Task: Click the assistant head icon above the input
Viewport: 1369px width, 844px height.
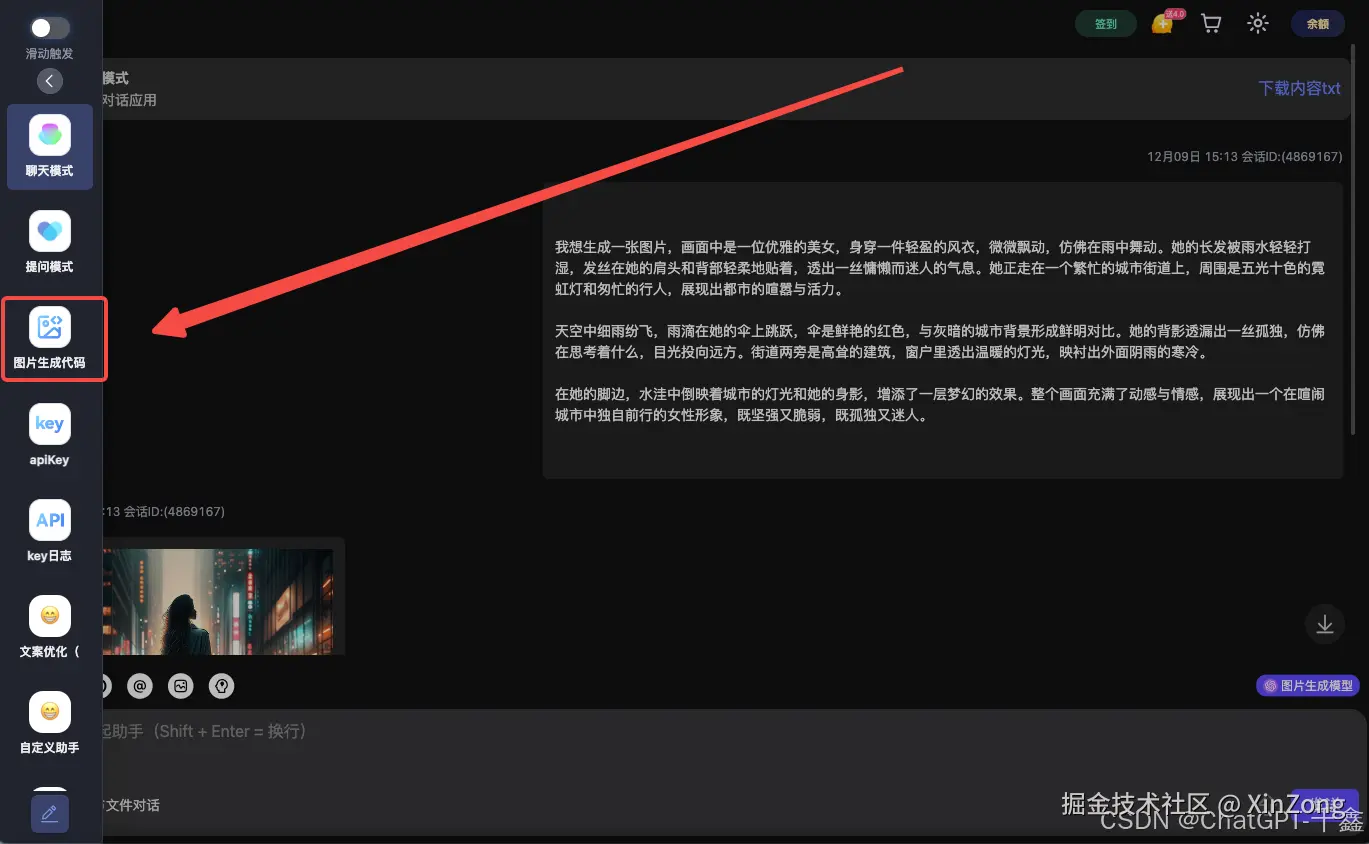Action: pos(221,685)
